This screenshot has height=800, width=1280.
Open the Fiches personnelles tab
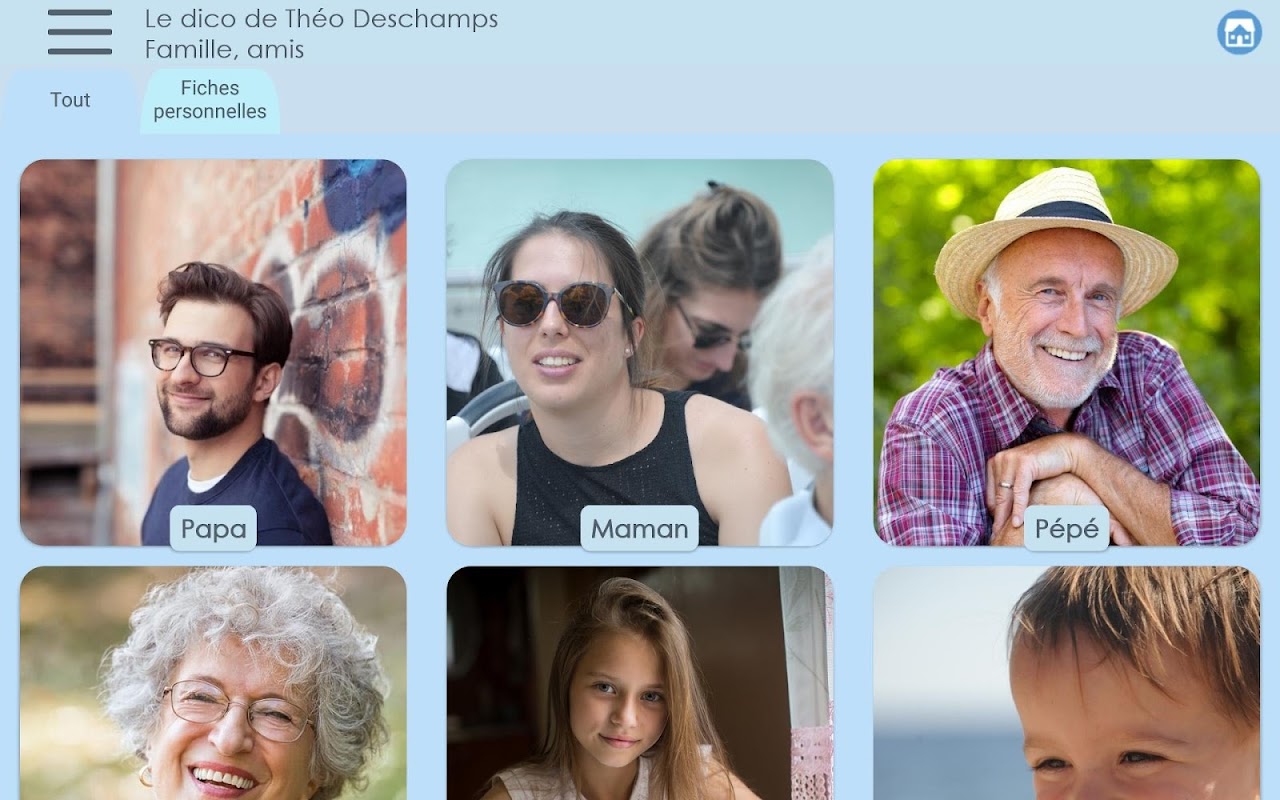click(210, 100)
